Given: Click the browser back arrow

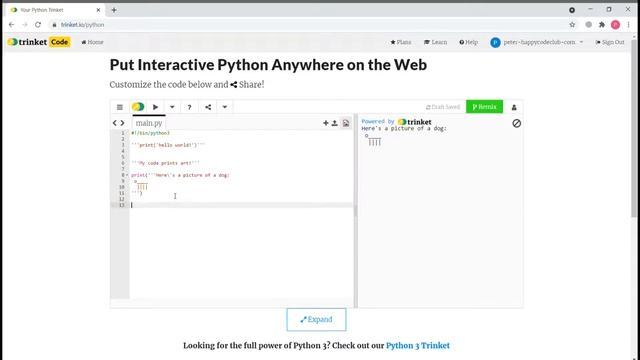Looking at the screenshot, I should pyautogui.click(x=11, y=25).
